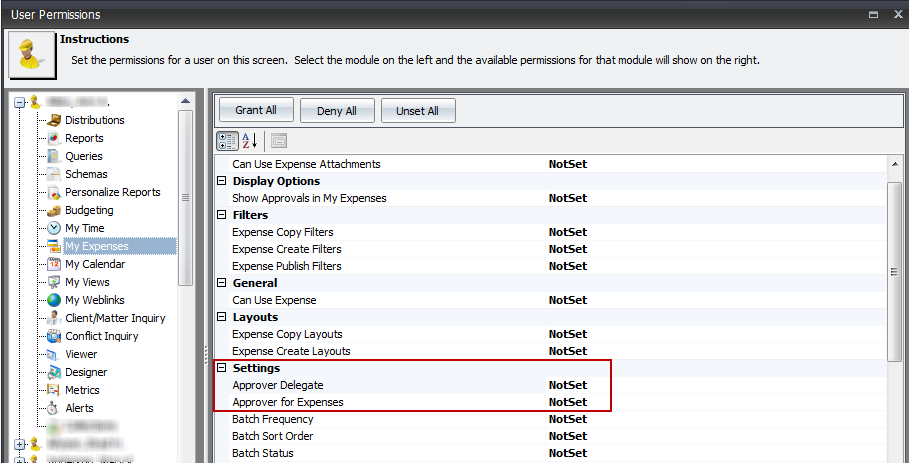The height and width of the screenshot is (463, 909).
Task: Sort the permissions alphabetically
Action: pyautogui.click(x=249, y=140)
